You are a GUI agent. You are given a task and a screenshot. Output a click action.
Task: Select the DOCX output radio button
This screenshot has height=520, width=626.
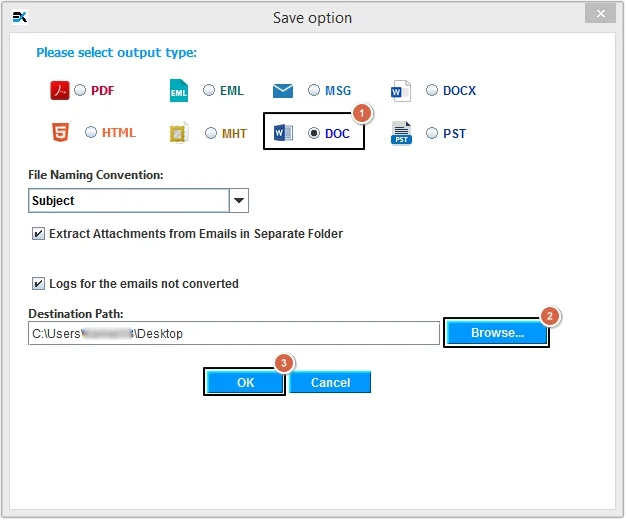(432, 90)
